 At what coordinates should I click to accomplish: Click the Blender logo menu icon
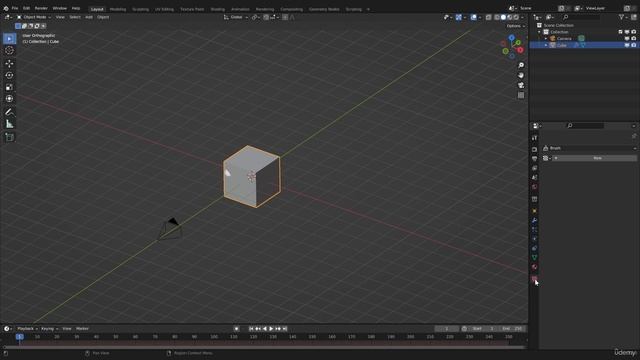tap(6, 8)
